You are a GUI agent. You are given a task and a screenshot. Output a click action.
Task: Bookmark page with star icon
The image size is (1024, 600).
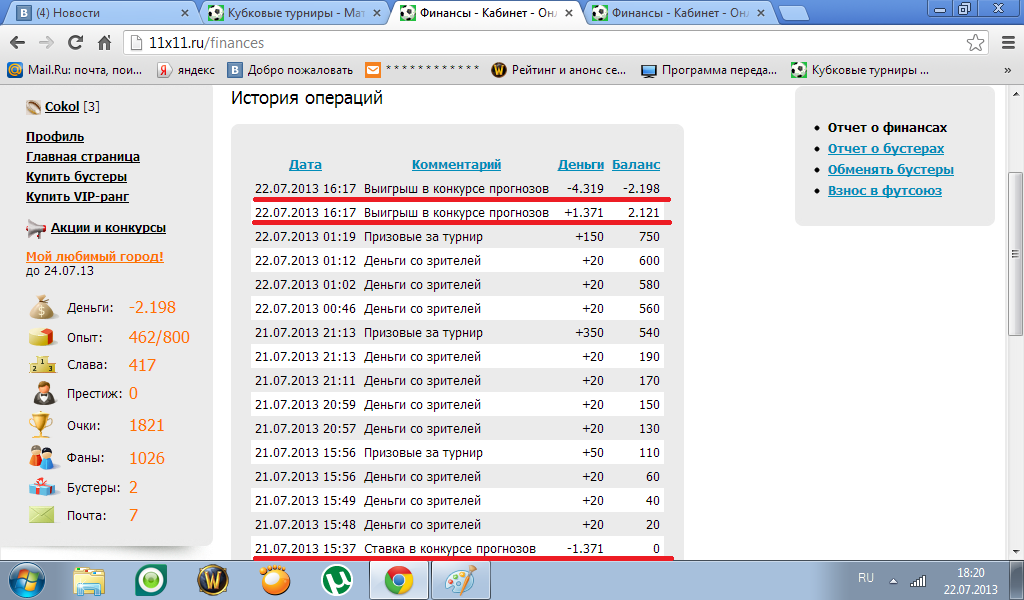975,43
